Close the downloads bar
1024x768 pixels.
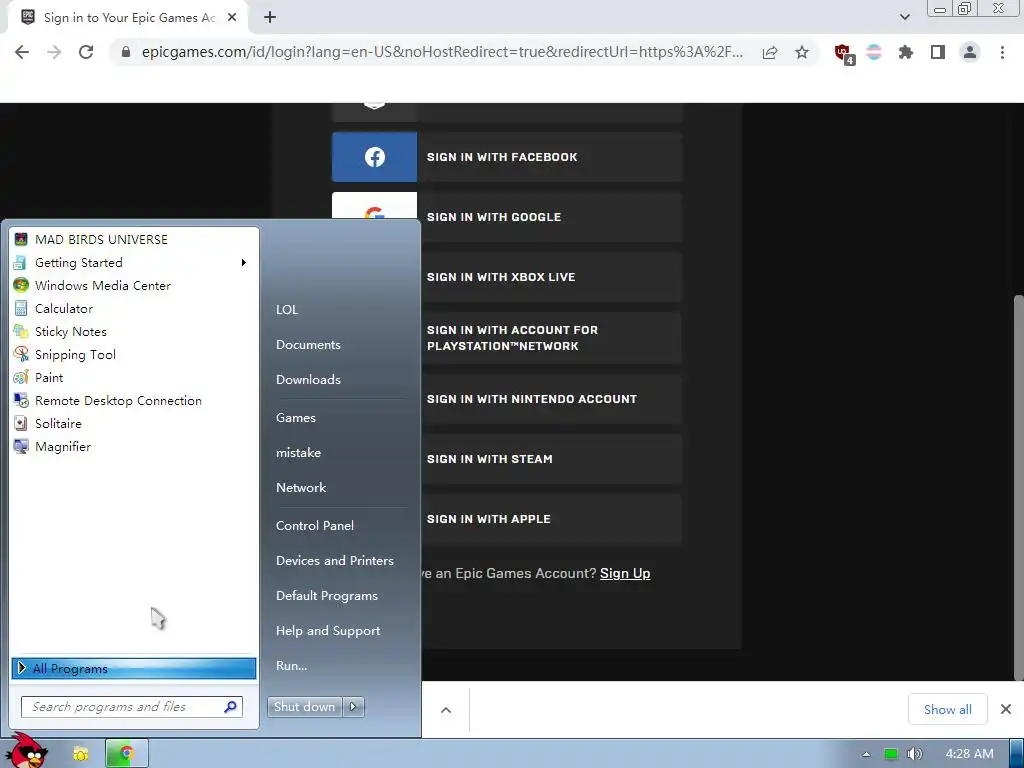[x=1006, y=709]
